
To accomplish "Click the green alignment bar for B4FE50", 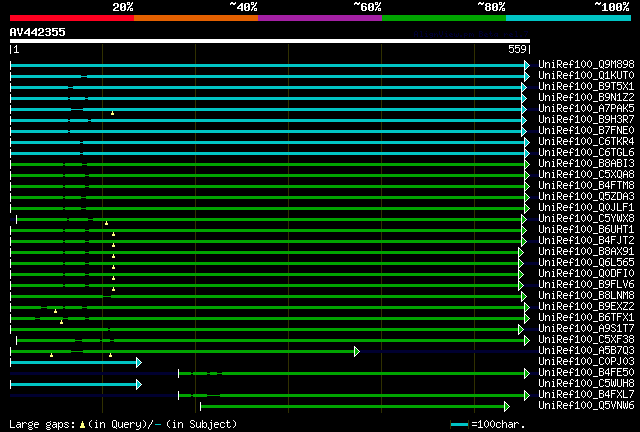I will (x=352, y=373).
